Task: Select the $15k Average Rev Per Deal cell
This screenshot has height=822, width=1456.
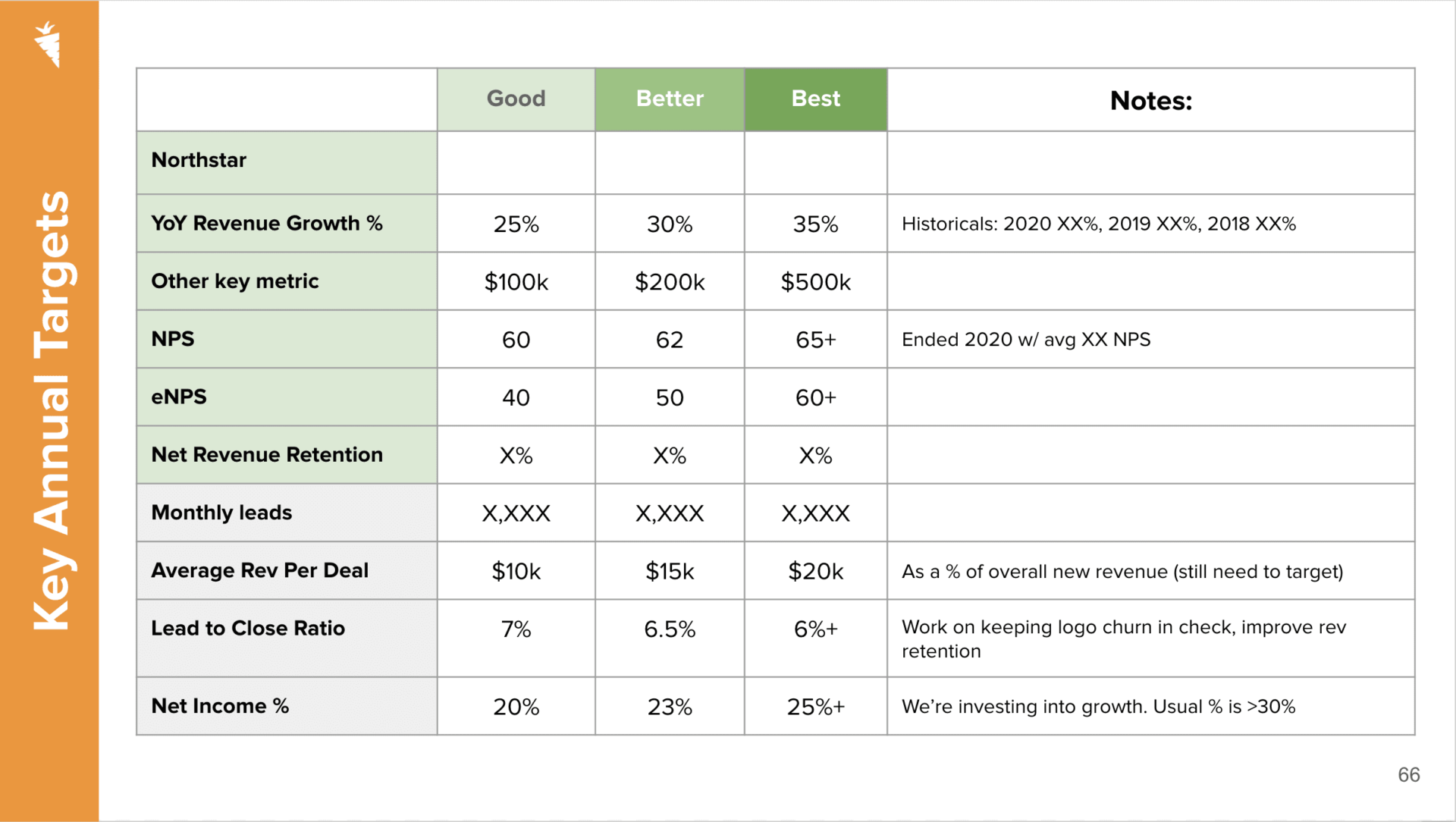Action: pyautogui.click(x=670, y=571)
